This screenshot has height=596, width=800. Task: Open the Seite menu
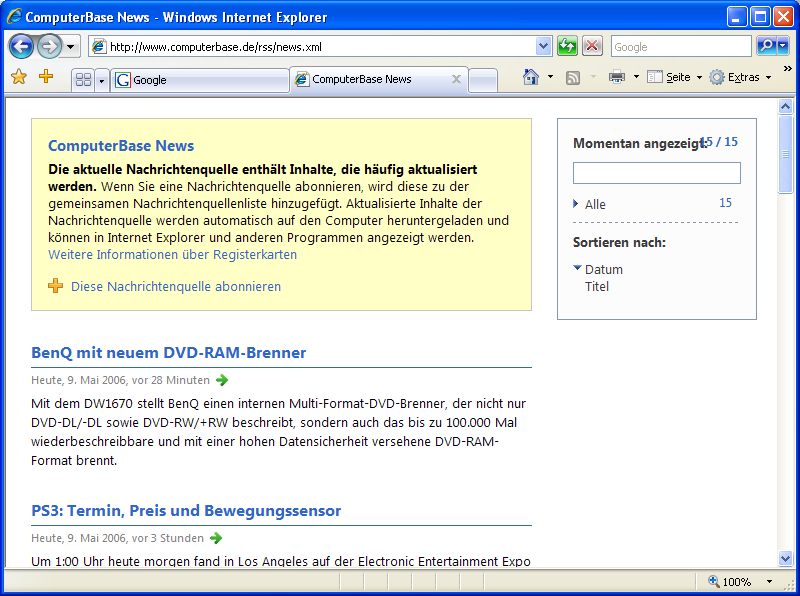[x=674, y=77]
